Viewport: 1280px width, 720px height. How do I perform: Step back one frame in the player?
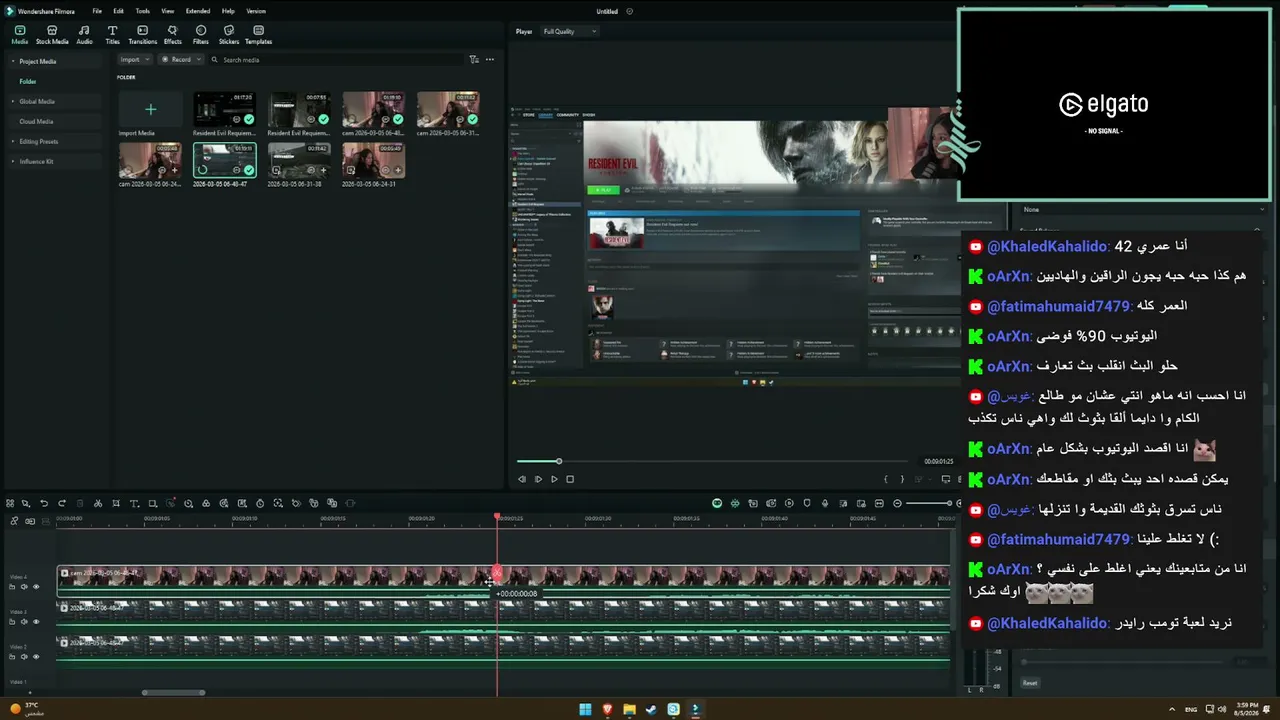click(x=521, y=479)
